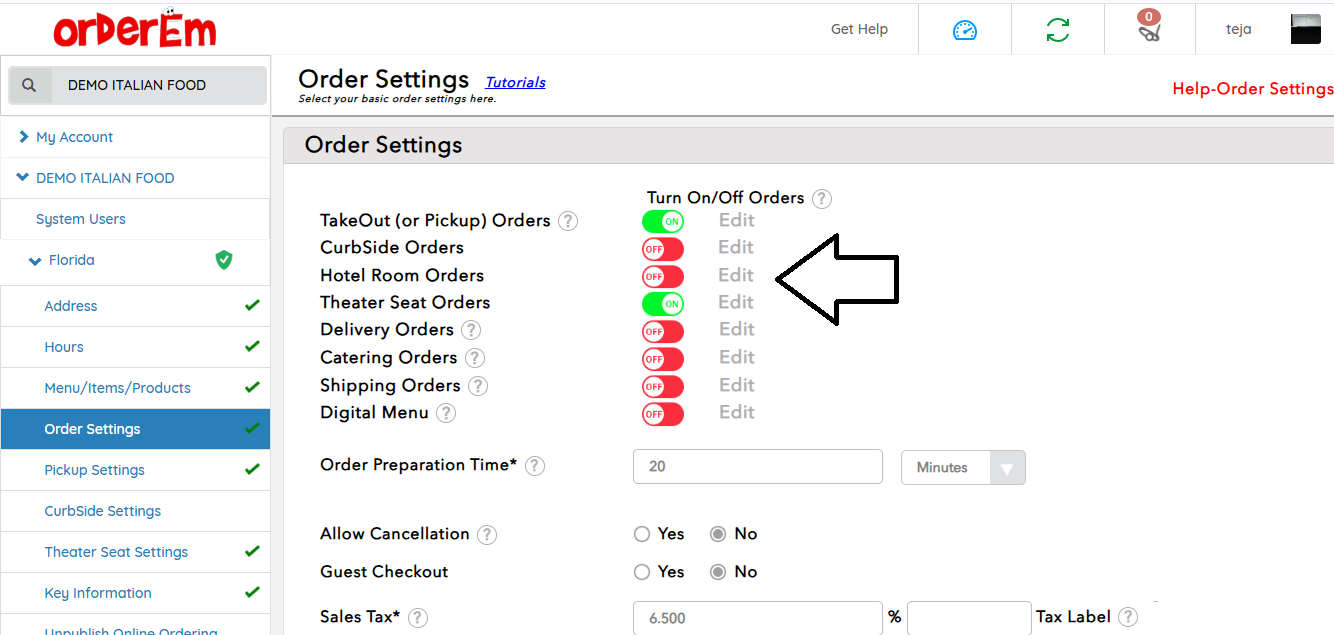Go to Menu/Items/Products in sidebar

[x=117, y=388]
